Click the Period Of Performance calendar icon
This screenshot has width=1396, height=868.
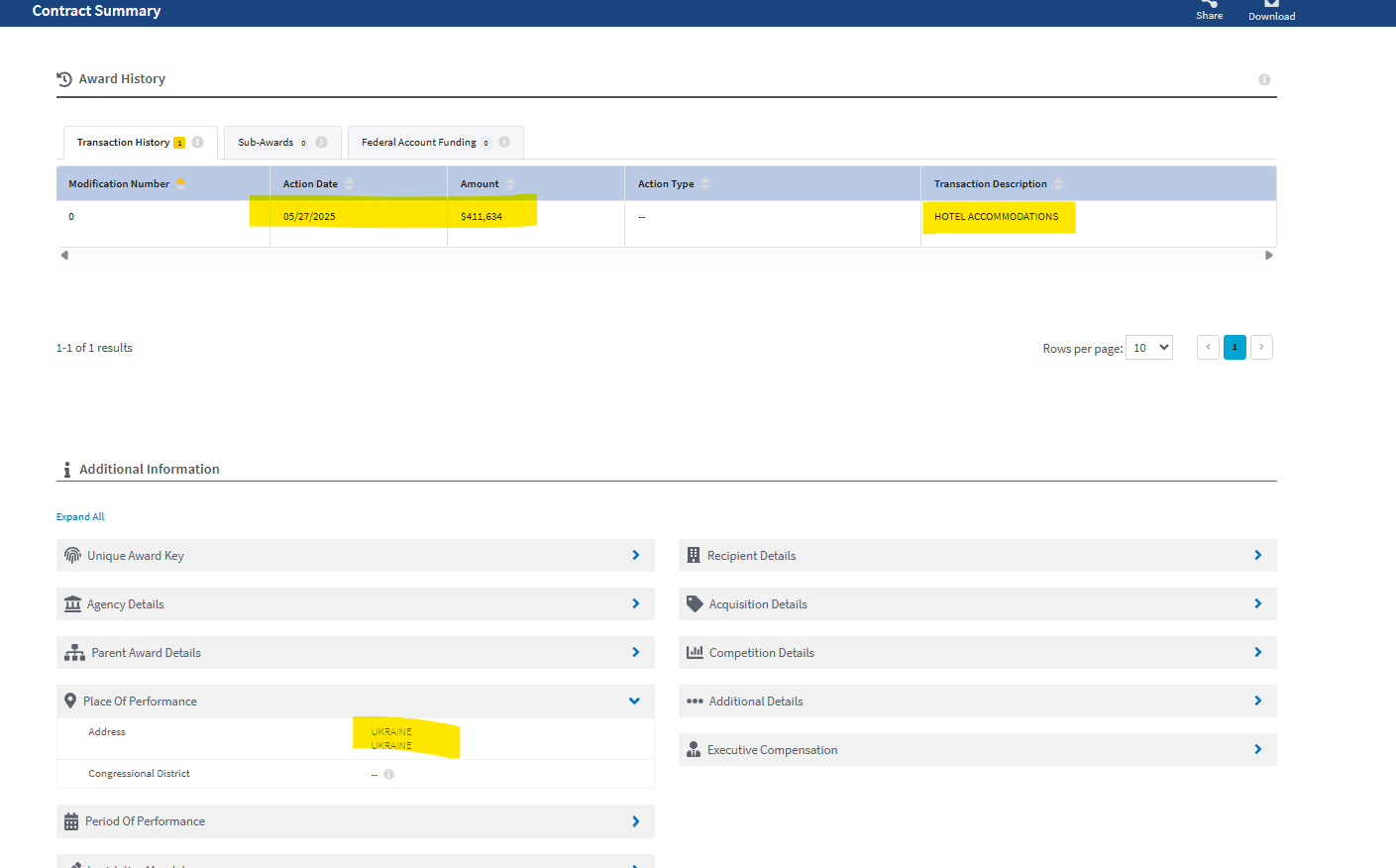[71, 821]
